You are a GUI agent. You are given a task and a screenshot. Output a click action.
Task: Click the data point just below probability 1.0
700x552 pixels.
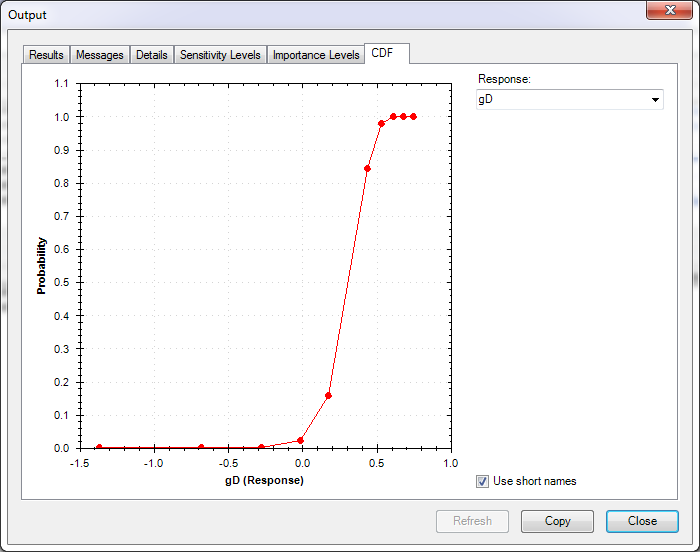coord(381,123)
